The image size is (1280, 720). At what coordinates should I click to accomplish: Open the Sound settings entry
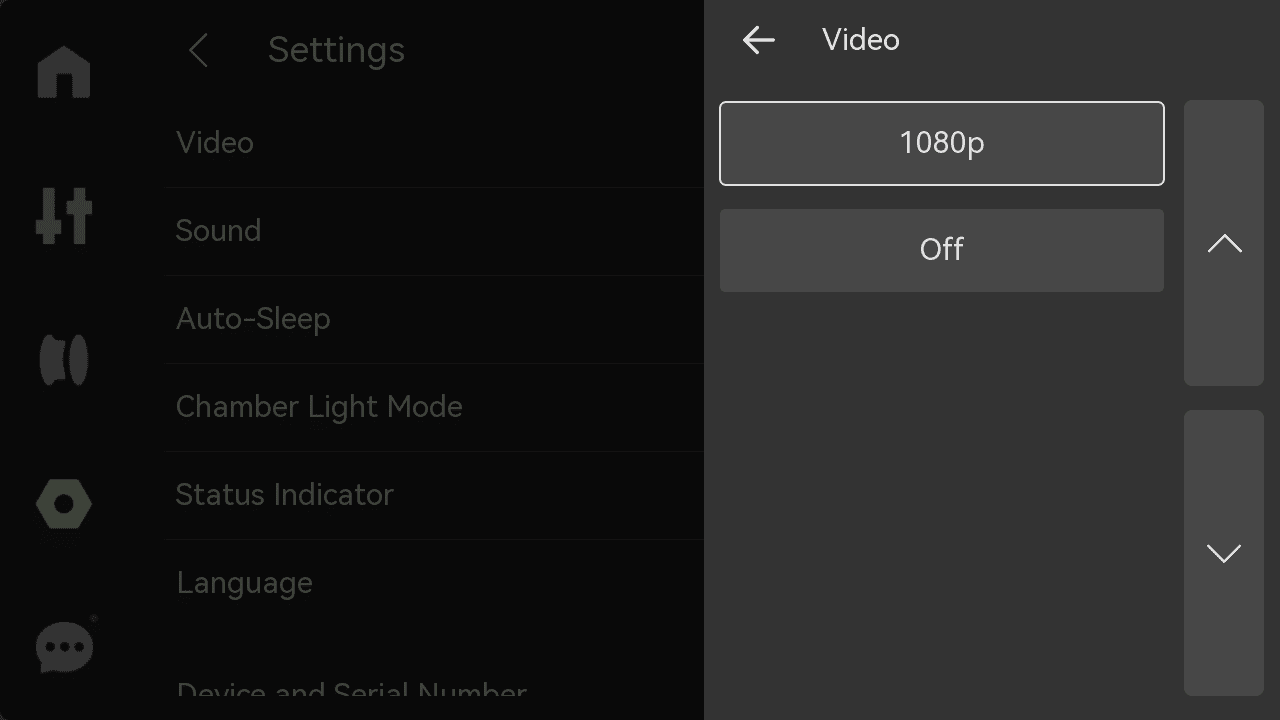pyautogui.click(x=435, y=231)
